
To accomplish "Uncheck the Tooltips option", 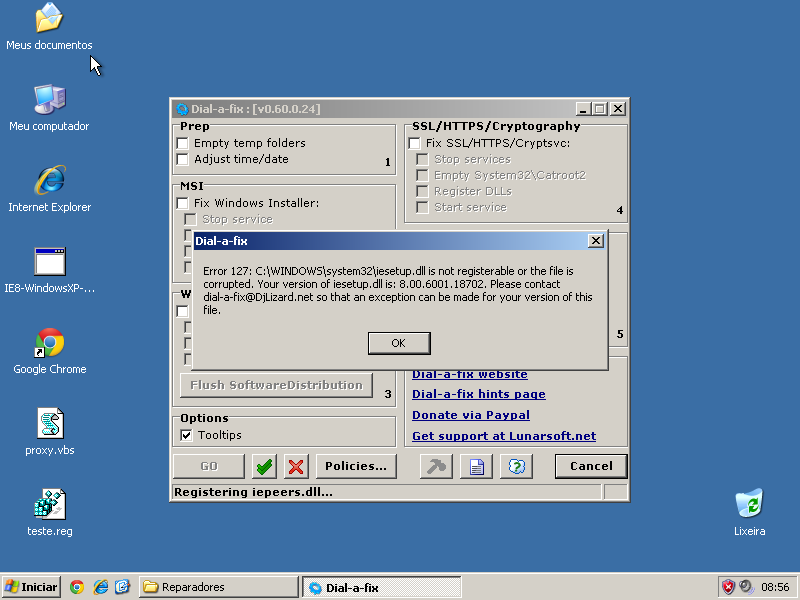I will pos(186,435).
